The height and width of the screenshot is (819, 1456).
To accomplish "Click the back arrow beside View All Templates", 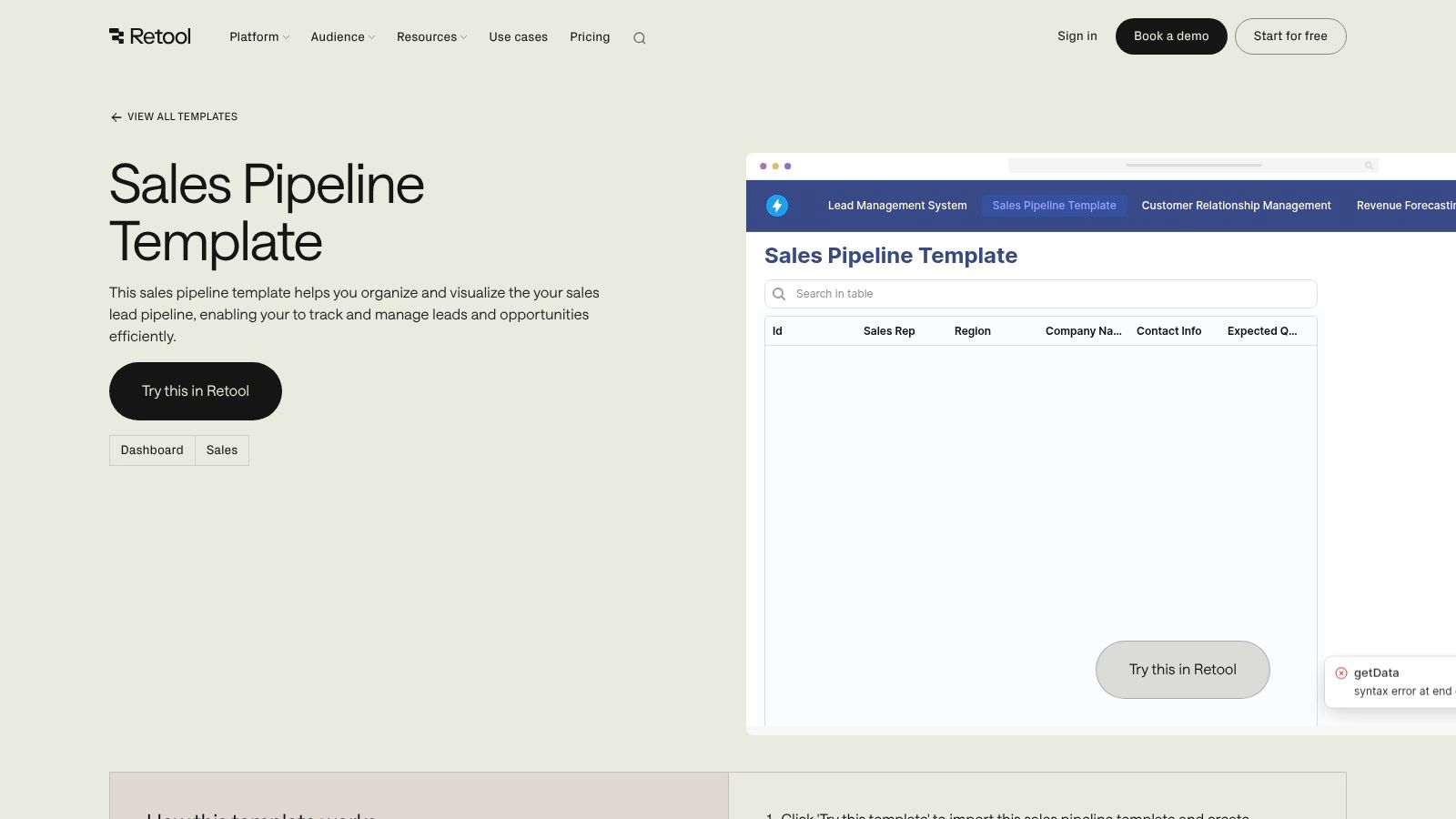I will (x=116, y=117).
